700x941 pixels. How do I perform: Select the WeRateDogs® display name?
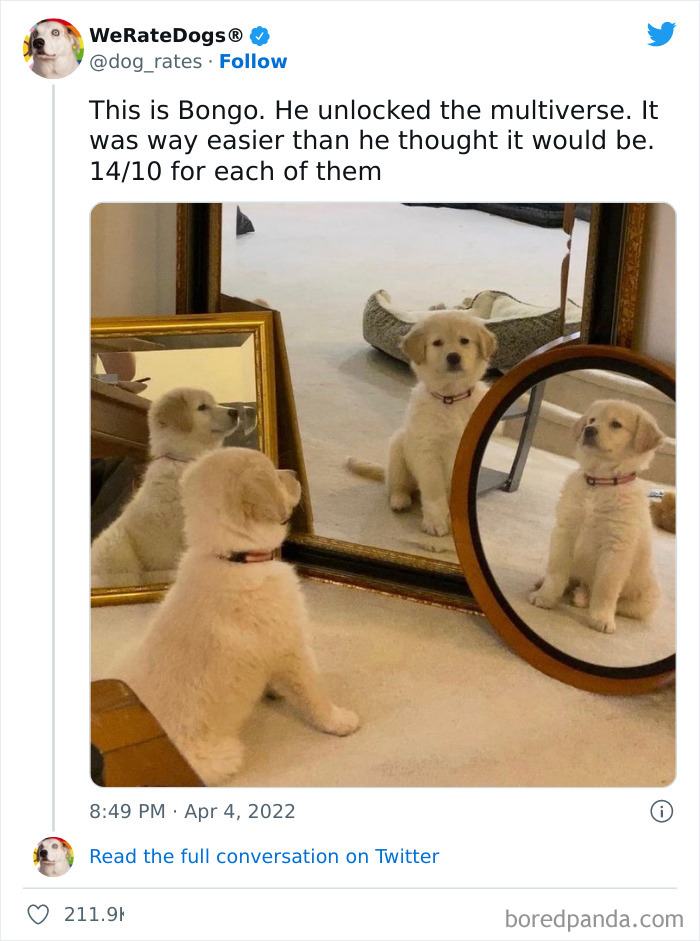point(167,33)
